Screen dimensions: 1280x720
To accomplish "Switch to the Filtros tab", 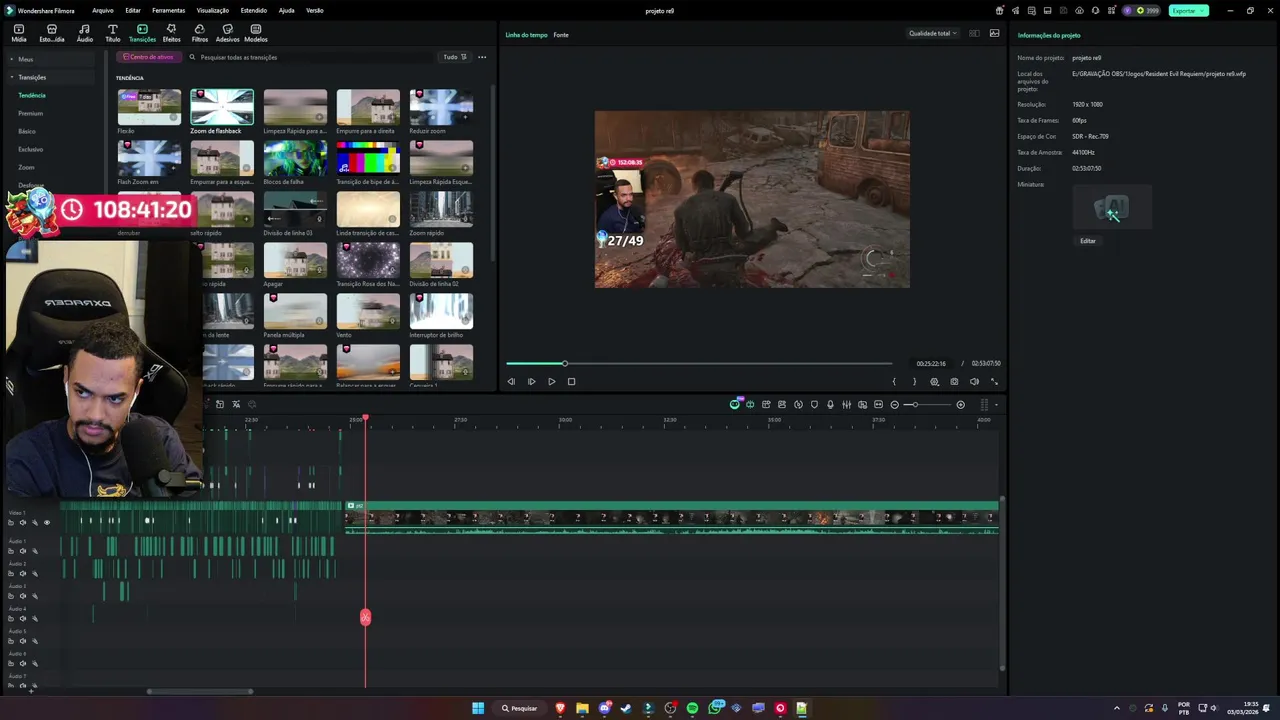I will coord(200,33).
